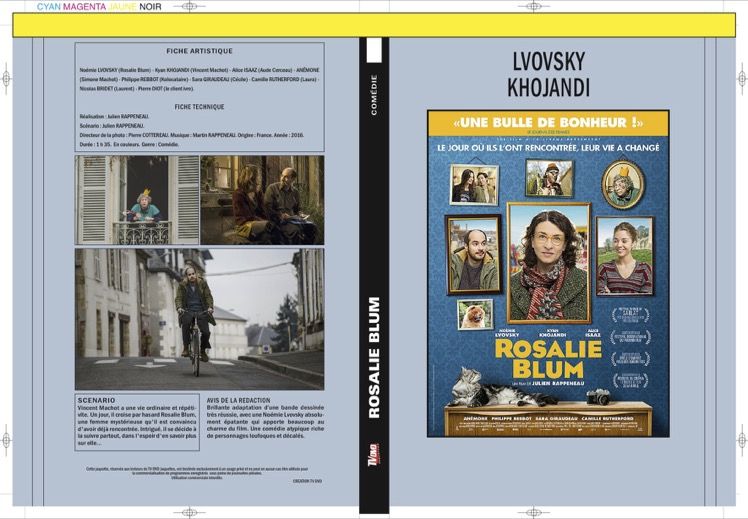Click the registration crosshair above the back cover
Screen dimensions: 748x519
[x=189, y=6]
